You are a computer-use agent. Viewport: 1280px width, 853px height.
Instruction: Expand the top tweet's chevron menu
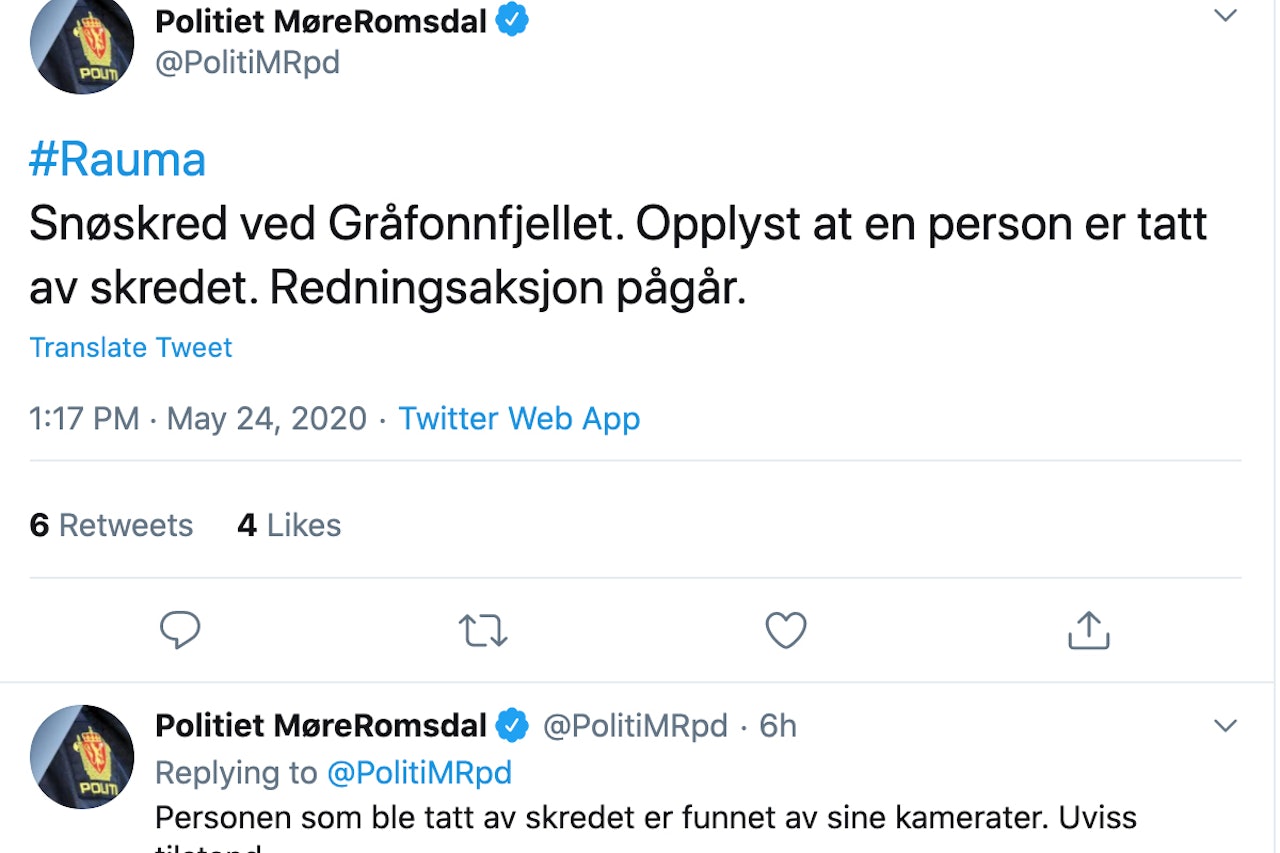(1225, 16)
